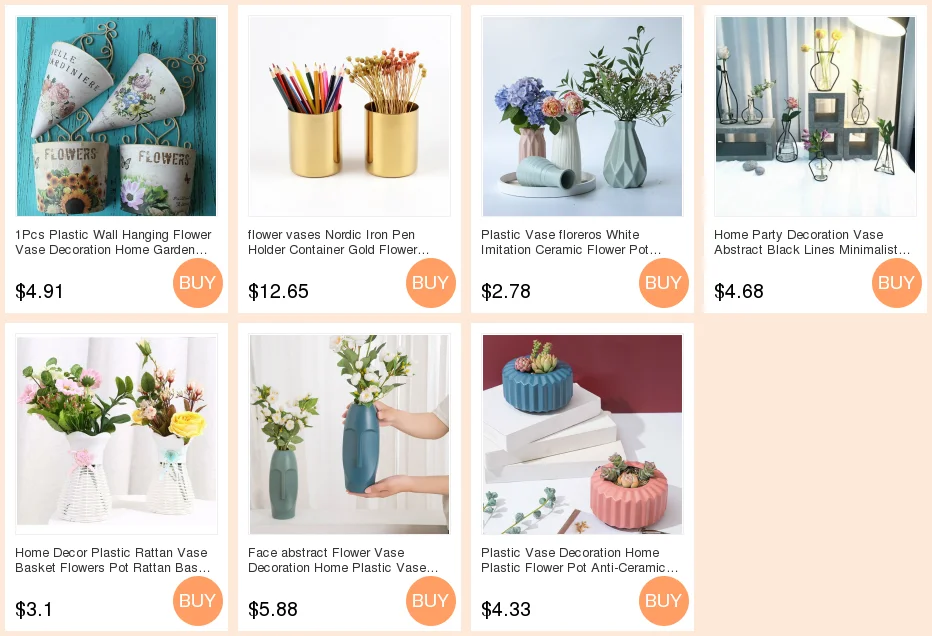Open the abstract black lines vase image
Viewport: 932px width, 636px height.
coord(816,117)
